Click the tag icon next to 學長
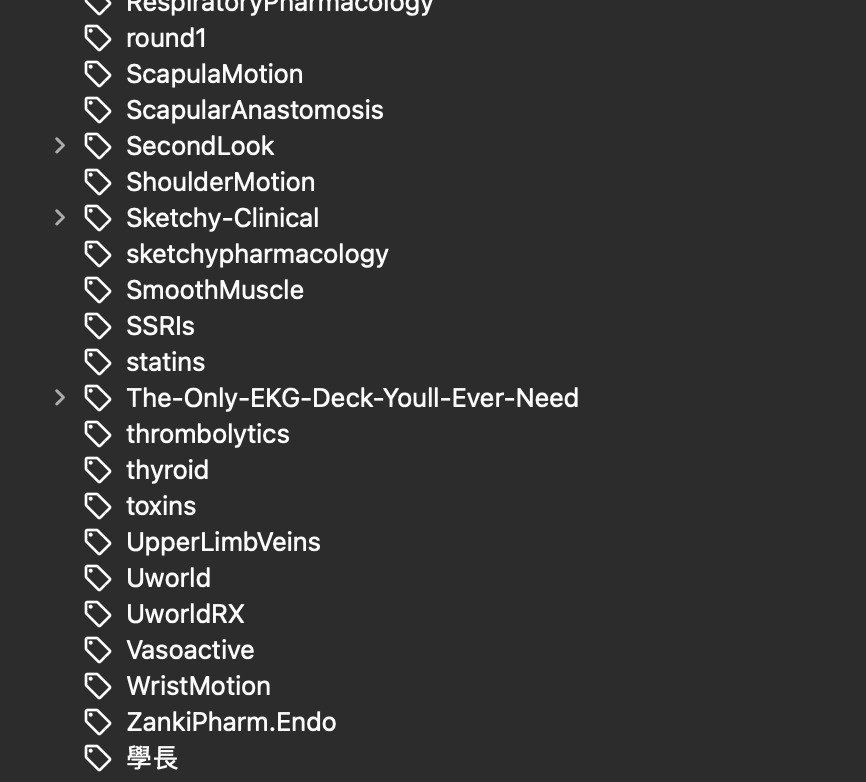 (x=97, y=758)
